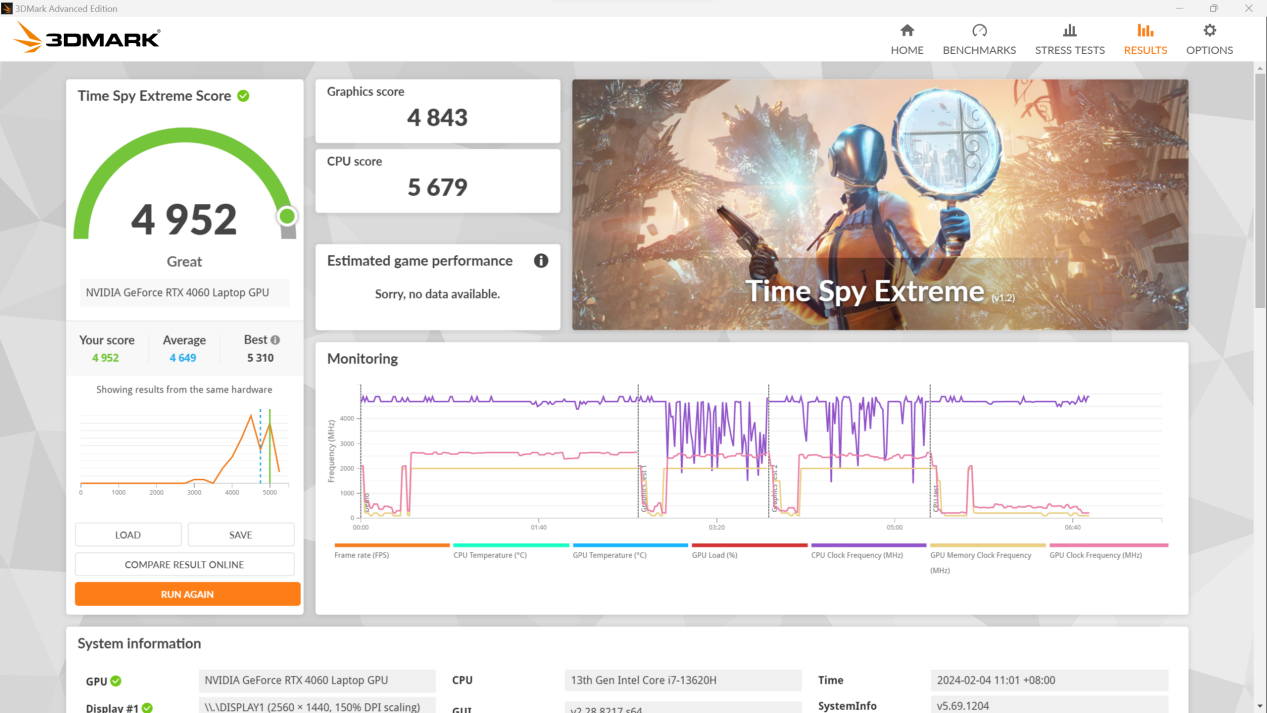
Task: Click Sorry, no data available message
Action: tap(437, 294)
